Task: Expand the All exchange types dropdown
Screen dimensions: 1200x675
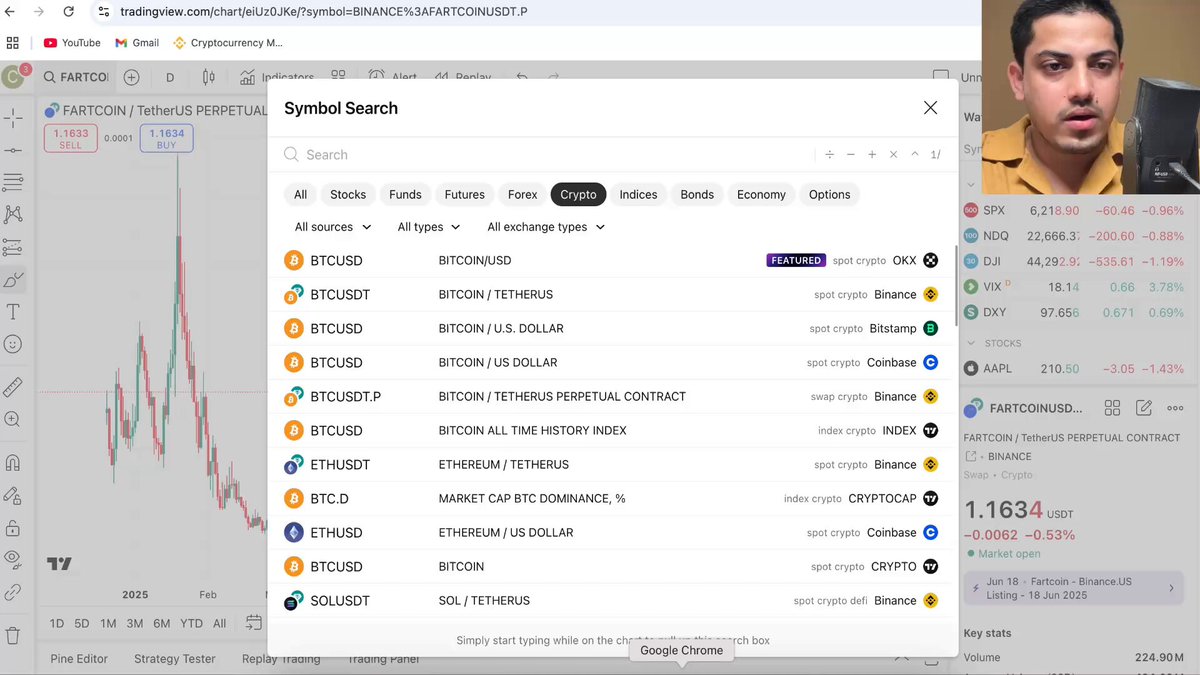Action: (546, 227)
